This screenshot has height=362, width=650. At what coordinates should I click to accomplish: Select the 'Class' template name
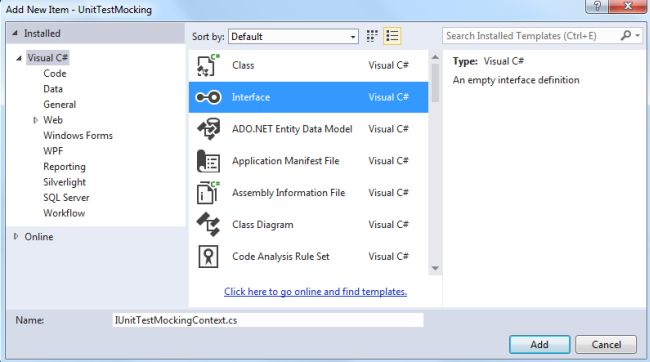click(x=243, y=66)
